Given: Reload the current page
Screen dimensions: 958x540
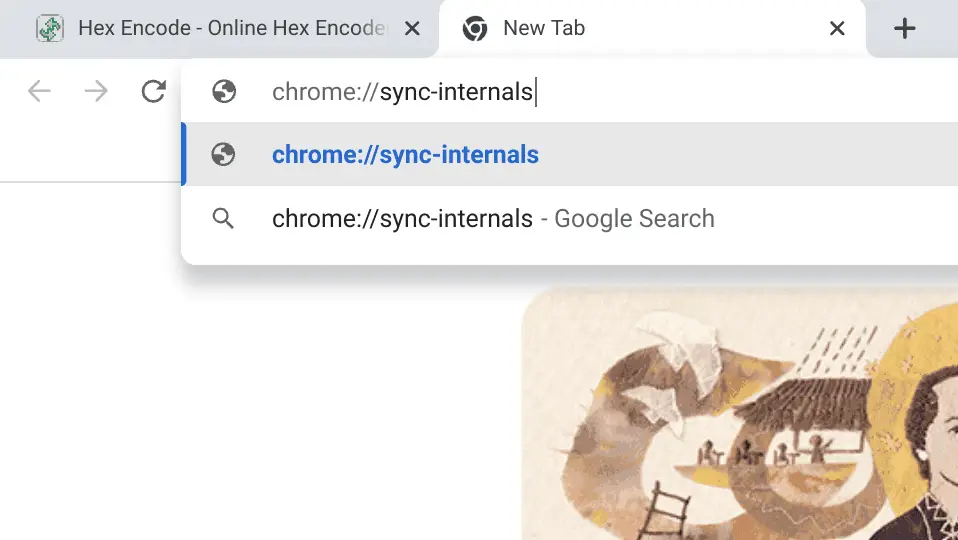Looking at the screenshot, I should pos(153,92).
